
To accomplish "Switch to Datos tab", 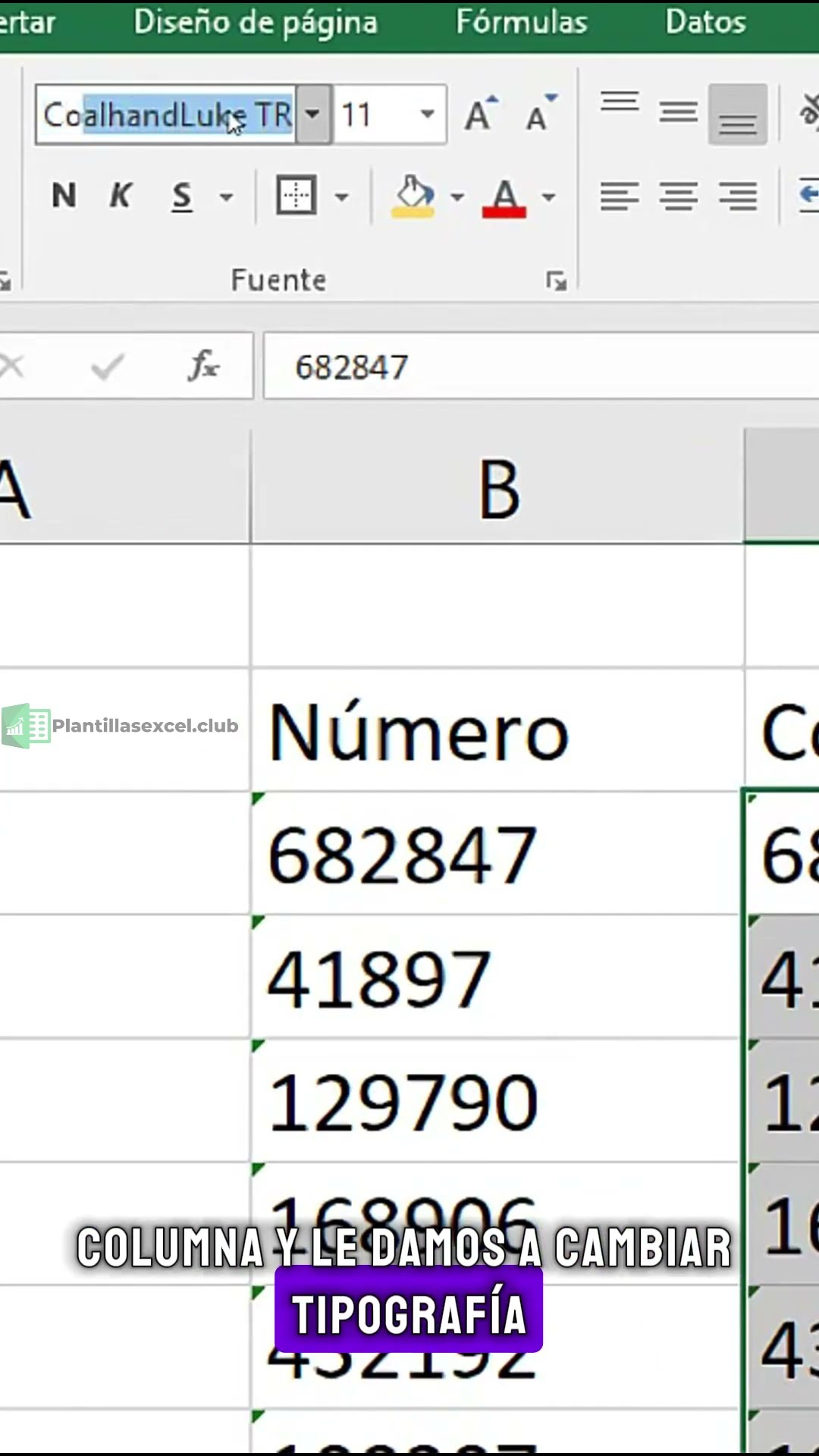I will tap(706, 22).
